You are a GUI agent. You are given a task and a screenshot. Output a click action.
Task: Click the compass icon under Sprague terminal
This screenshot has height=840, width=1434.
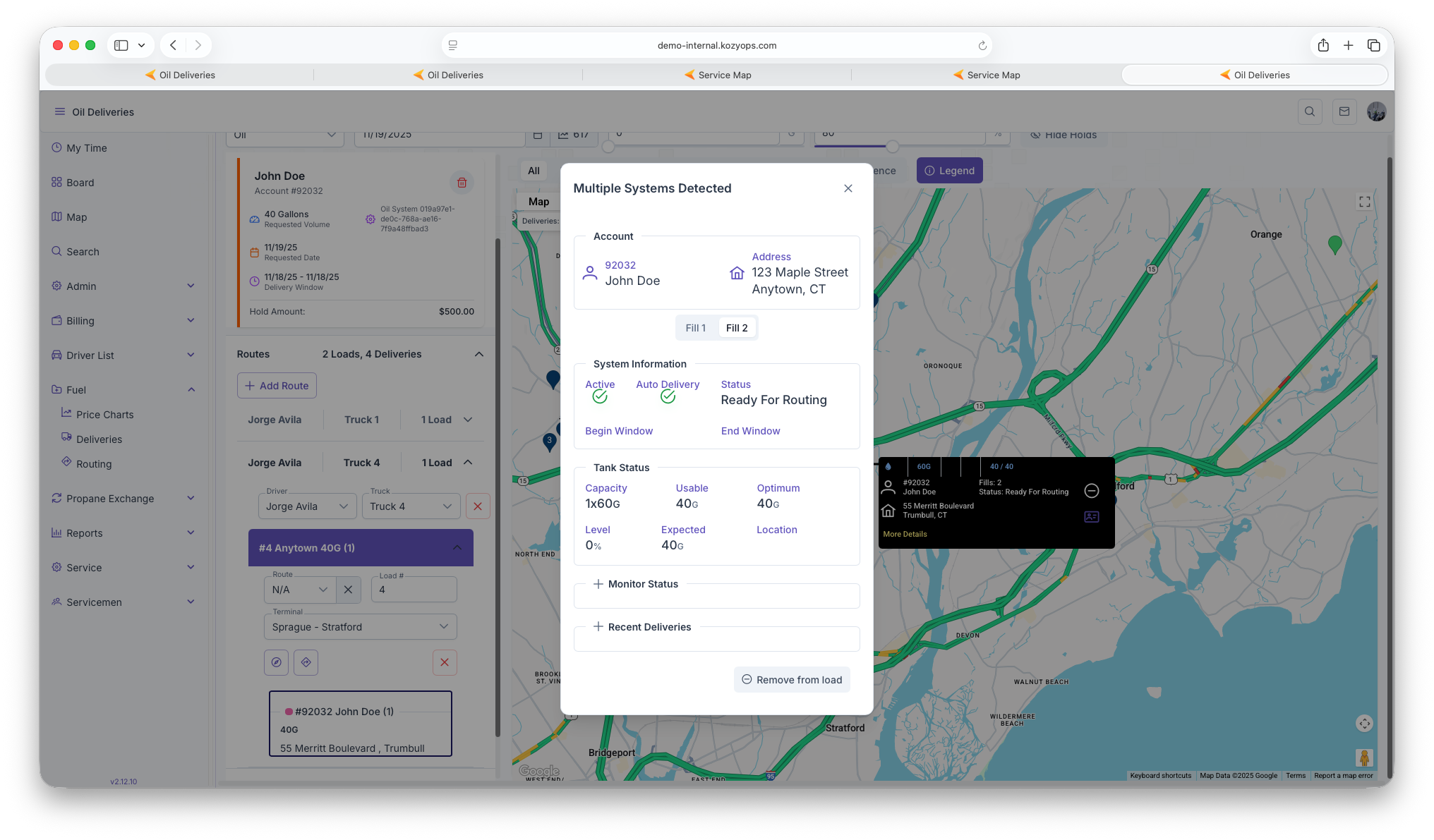277,662
